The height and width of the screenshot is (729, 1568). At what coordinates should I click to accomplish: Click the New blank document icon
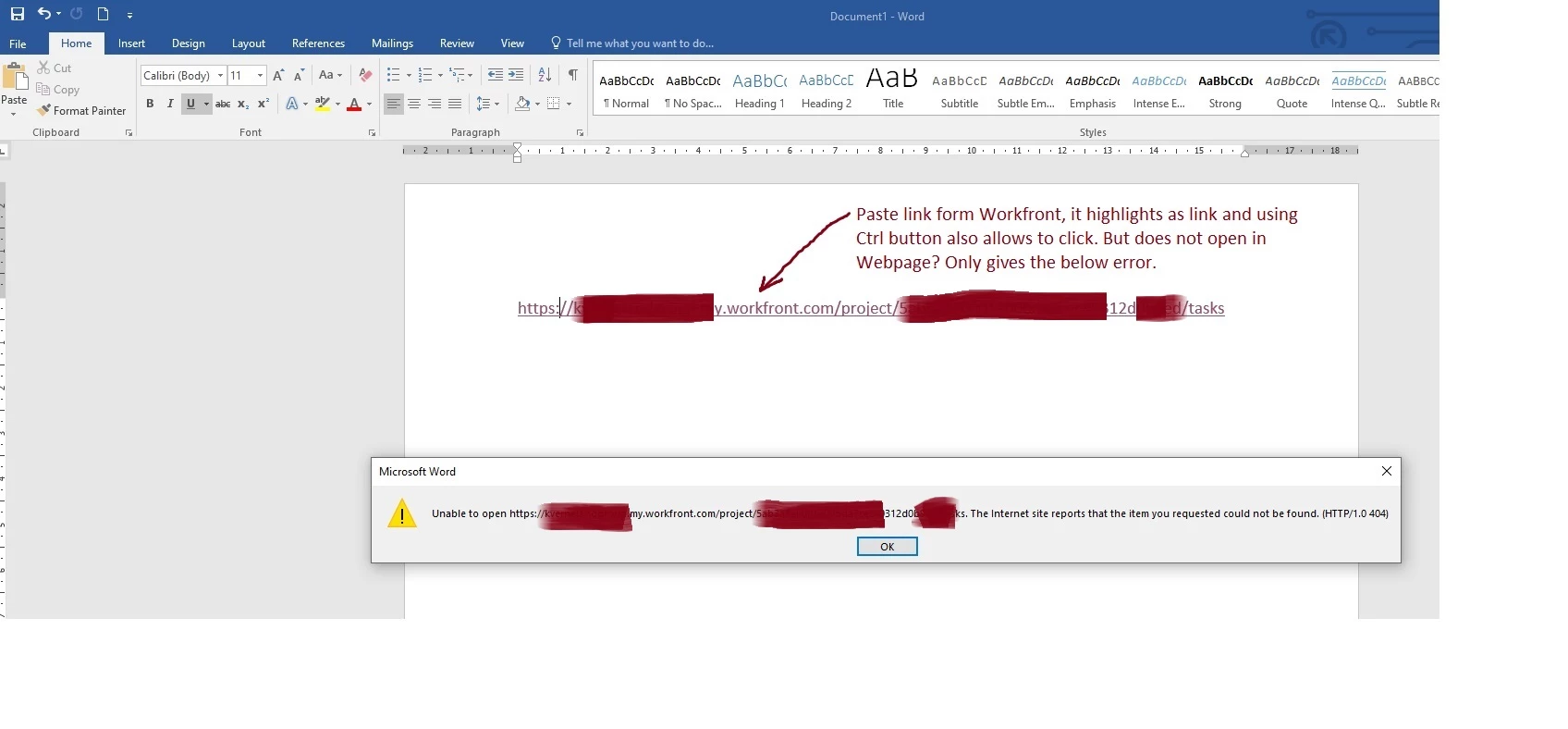(103, 14)
